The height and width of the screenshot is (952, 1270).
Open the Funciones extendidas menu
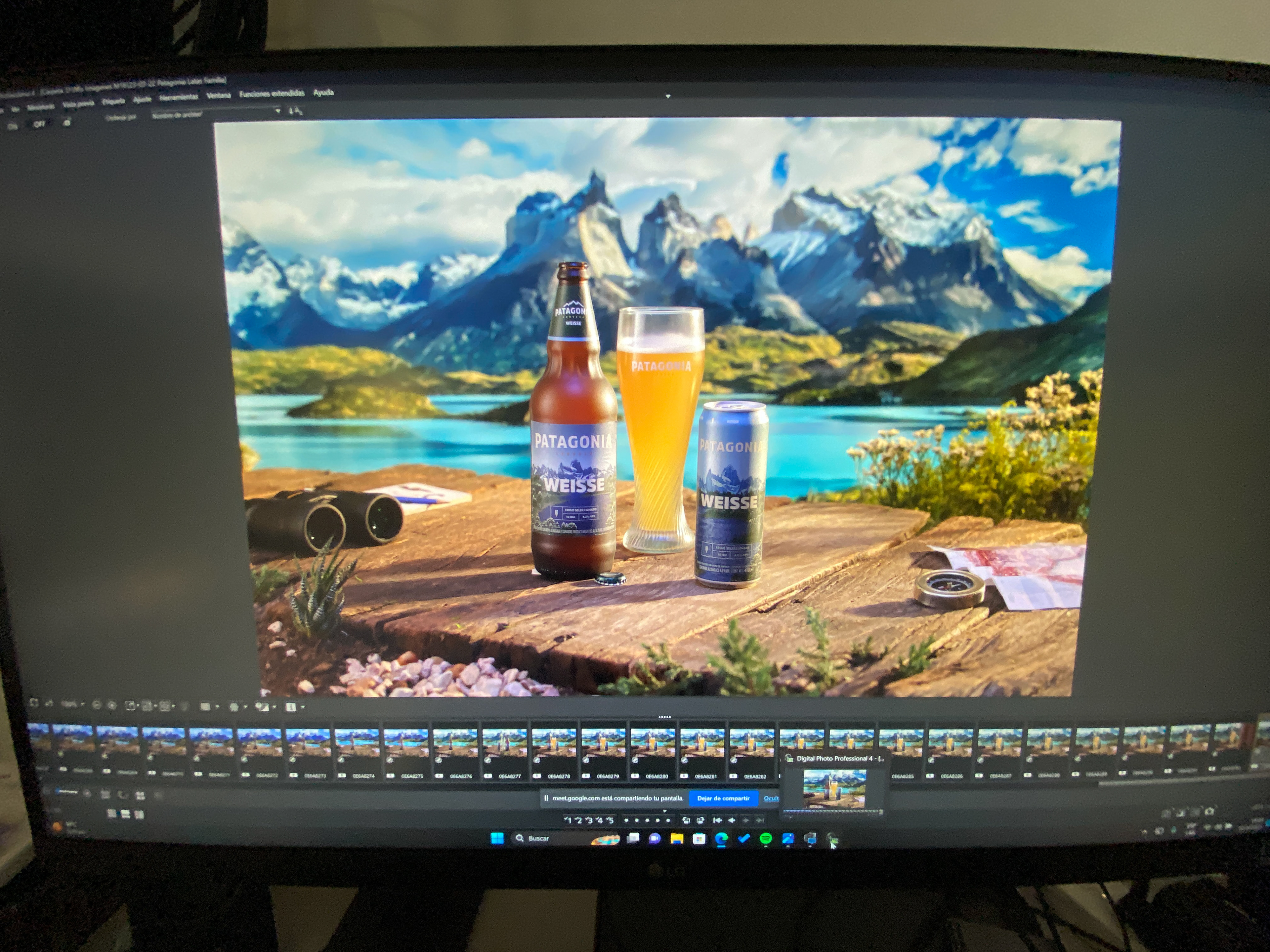click(x=272, y=94)
